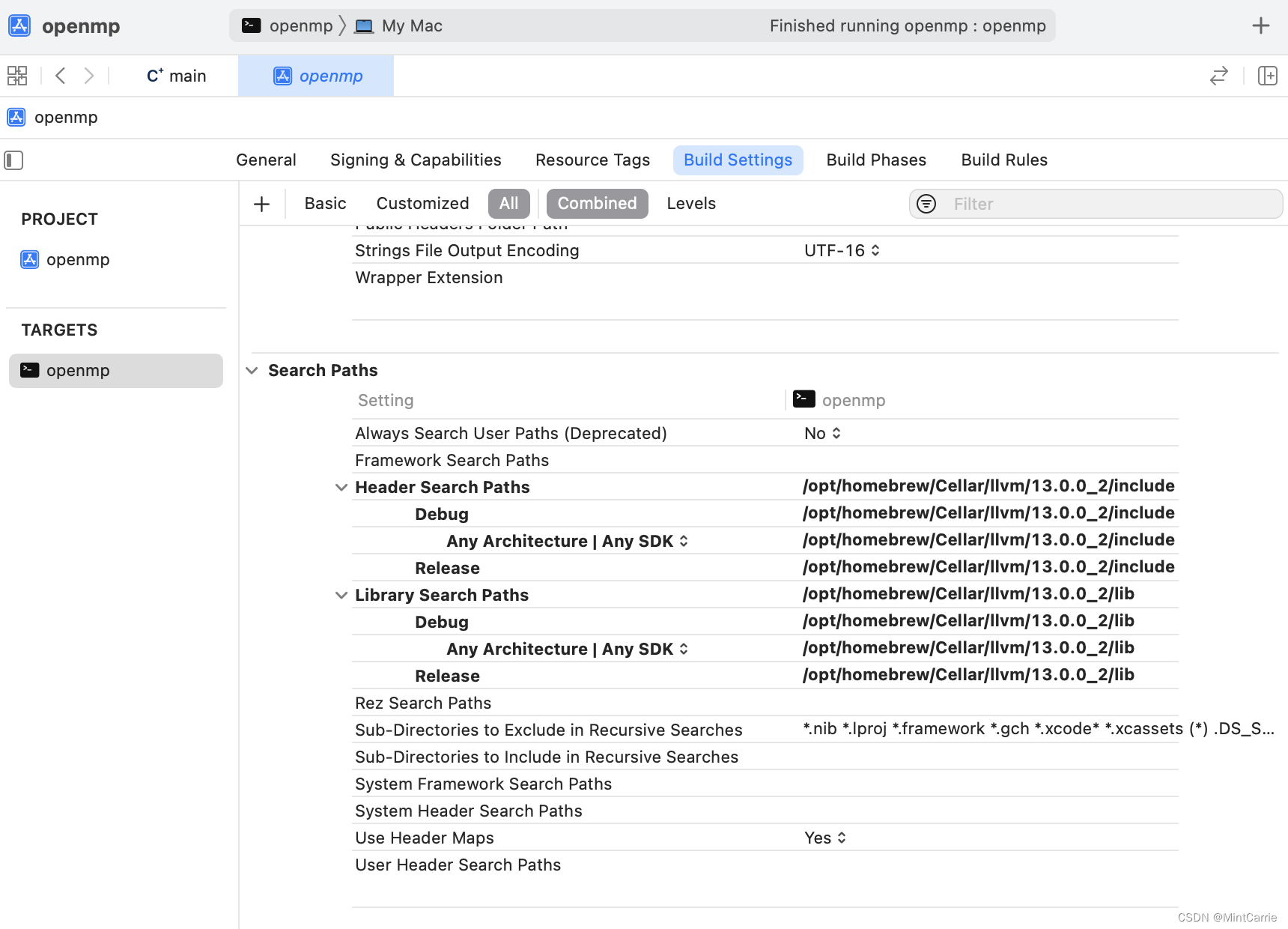Click the openmp column header in Search Paths
This screenshot has height=929, width=1288.
coord(839,400)
